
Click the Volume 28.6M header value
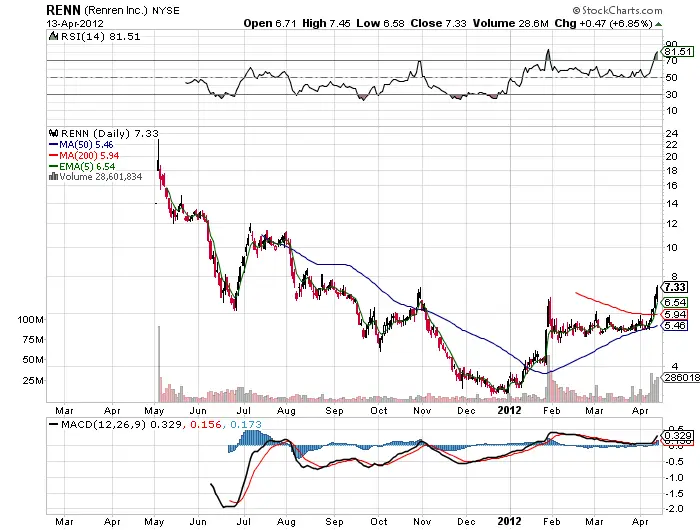[x=510, y=23]
